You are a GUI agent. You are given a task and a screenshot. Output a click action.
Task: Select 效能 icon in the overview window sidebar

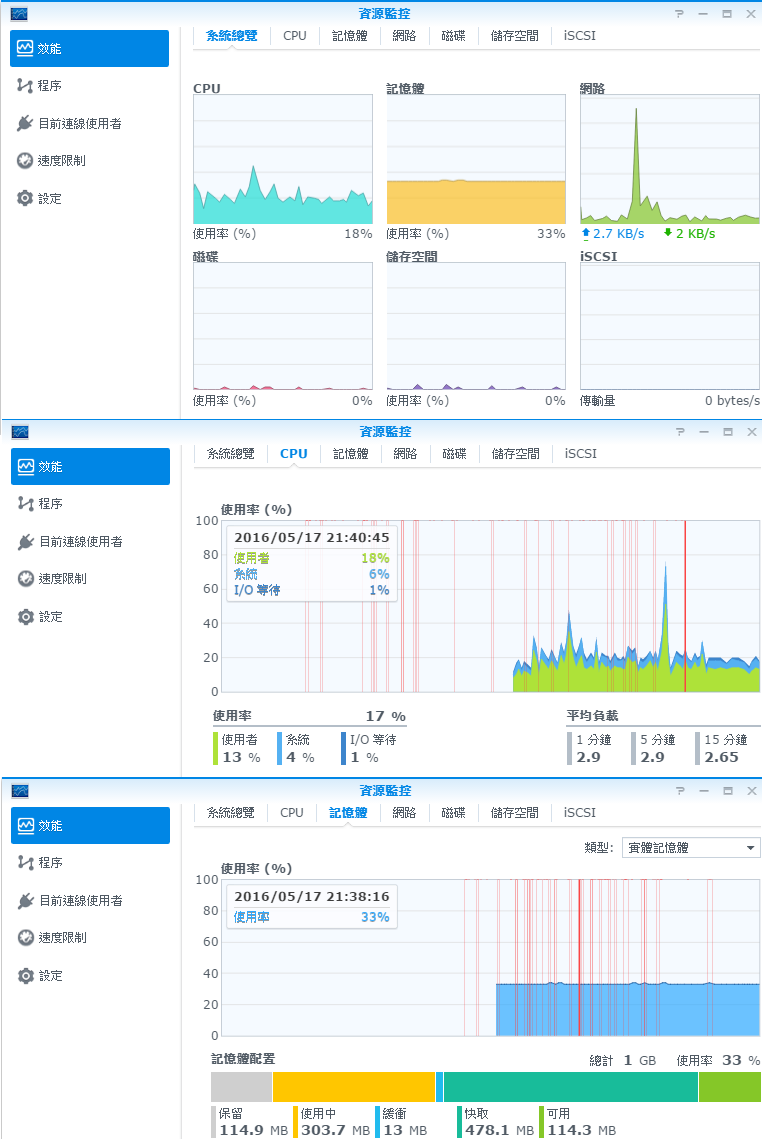pos(25,49)
